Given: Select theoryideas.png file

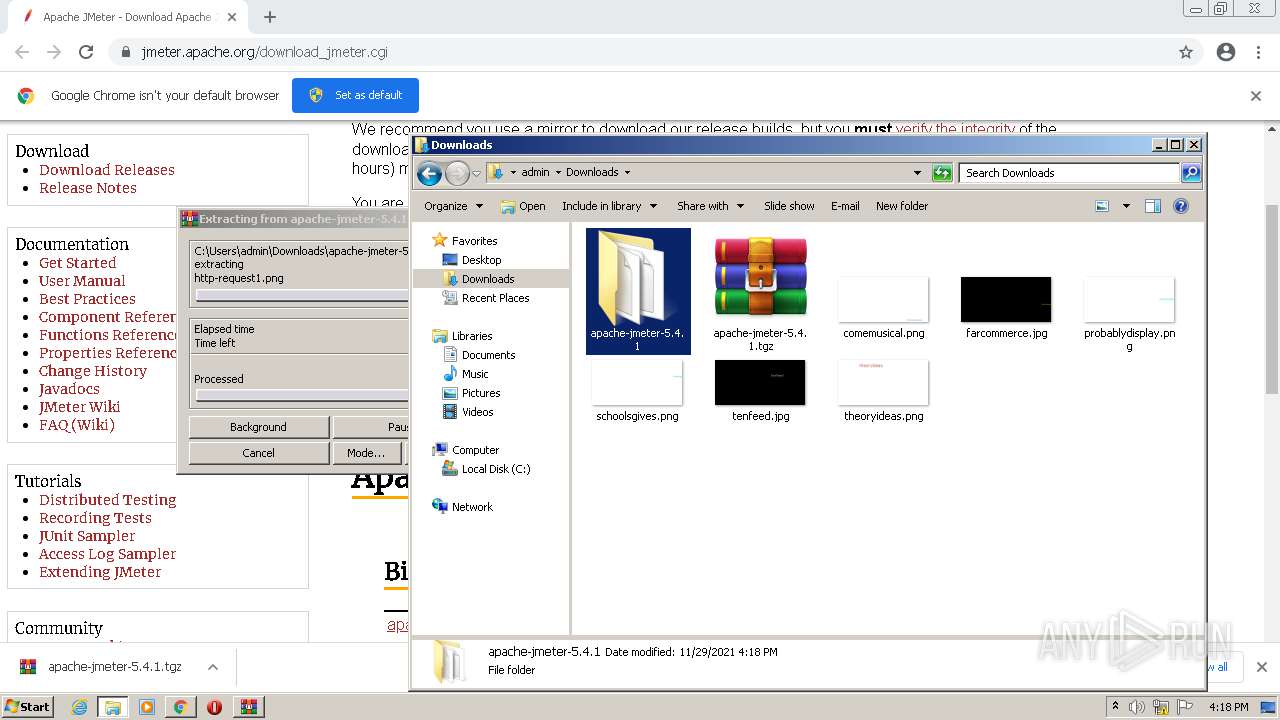Looking at the screenshot, I should (x=884, y=391).
